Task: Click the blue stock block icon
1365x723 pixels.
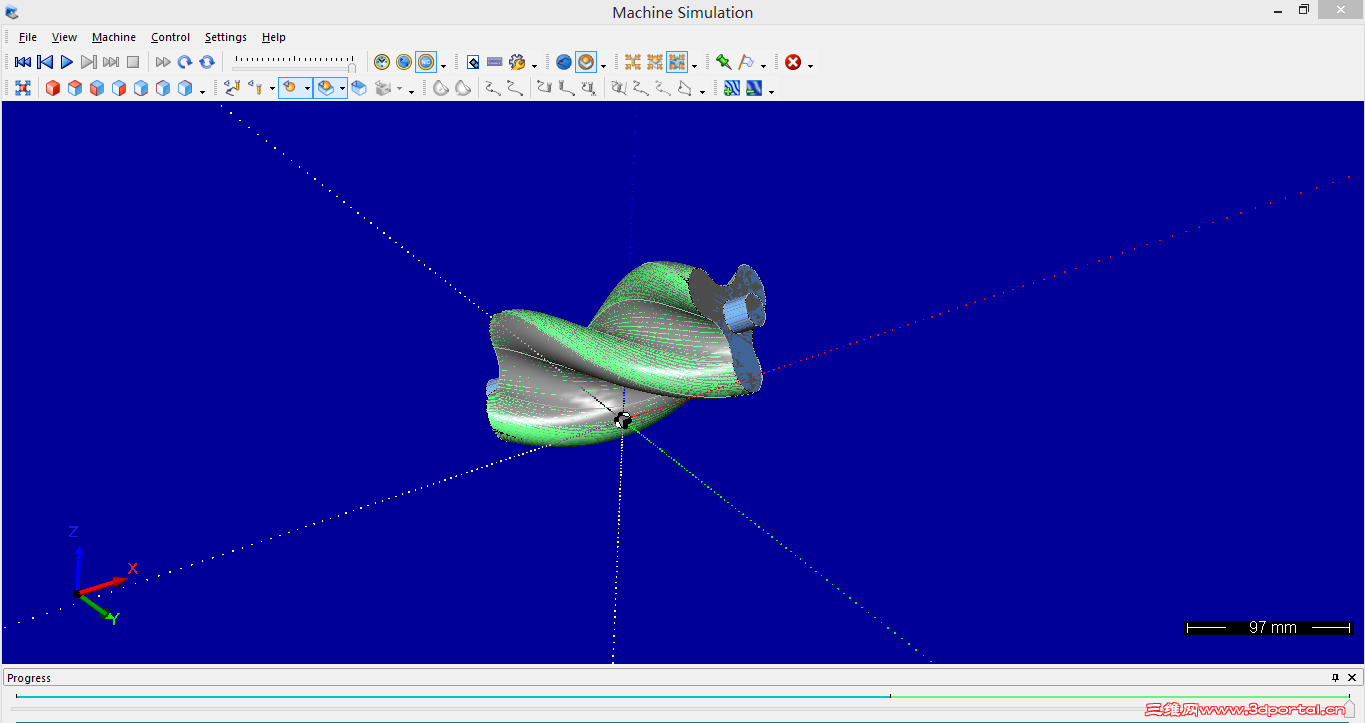Action: (x=359, y=88)
